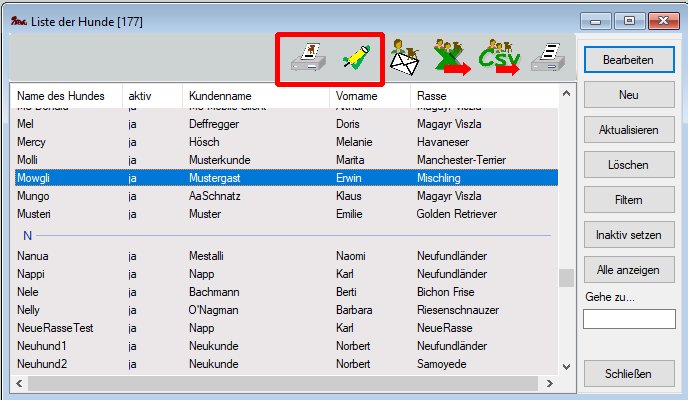Click into the Gehe zu input field
Image resolution: width=688 pixels, height=400 pixels.
(628, 319)
